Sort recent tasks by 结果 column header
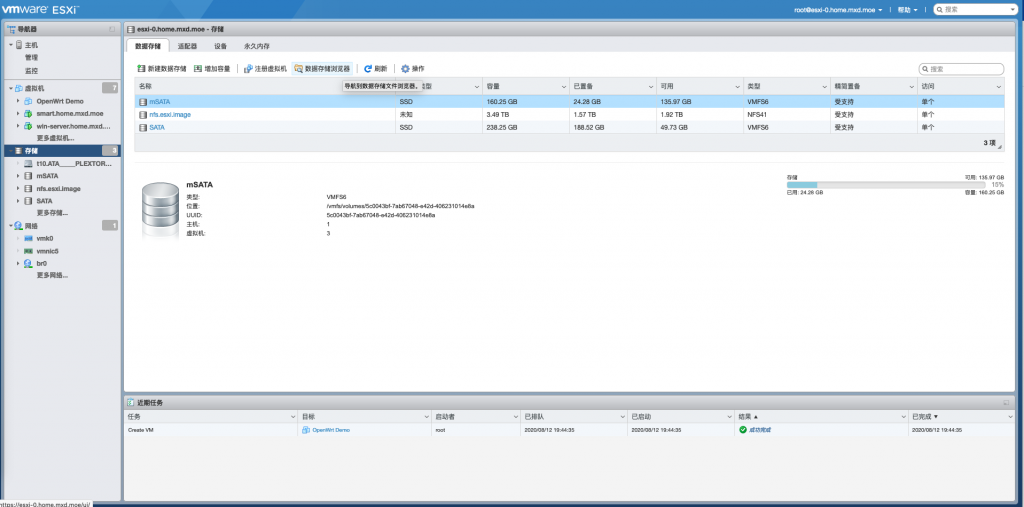This screenshot has height=507, width=1024. click(822, 416)
